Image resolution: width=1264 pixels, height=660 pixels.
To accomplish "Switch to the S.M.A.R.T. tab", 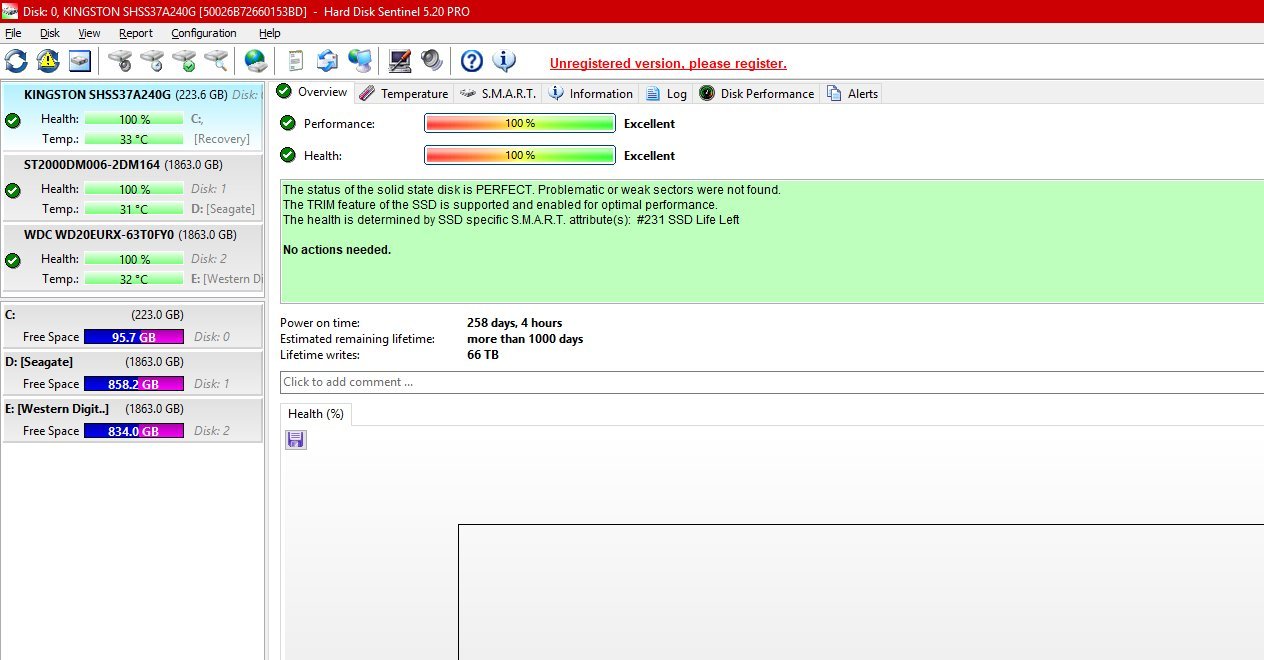I will click(498, 93).
